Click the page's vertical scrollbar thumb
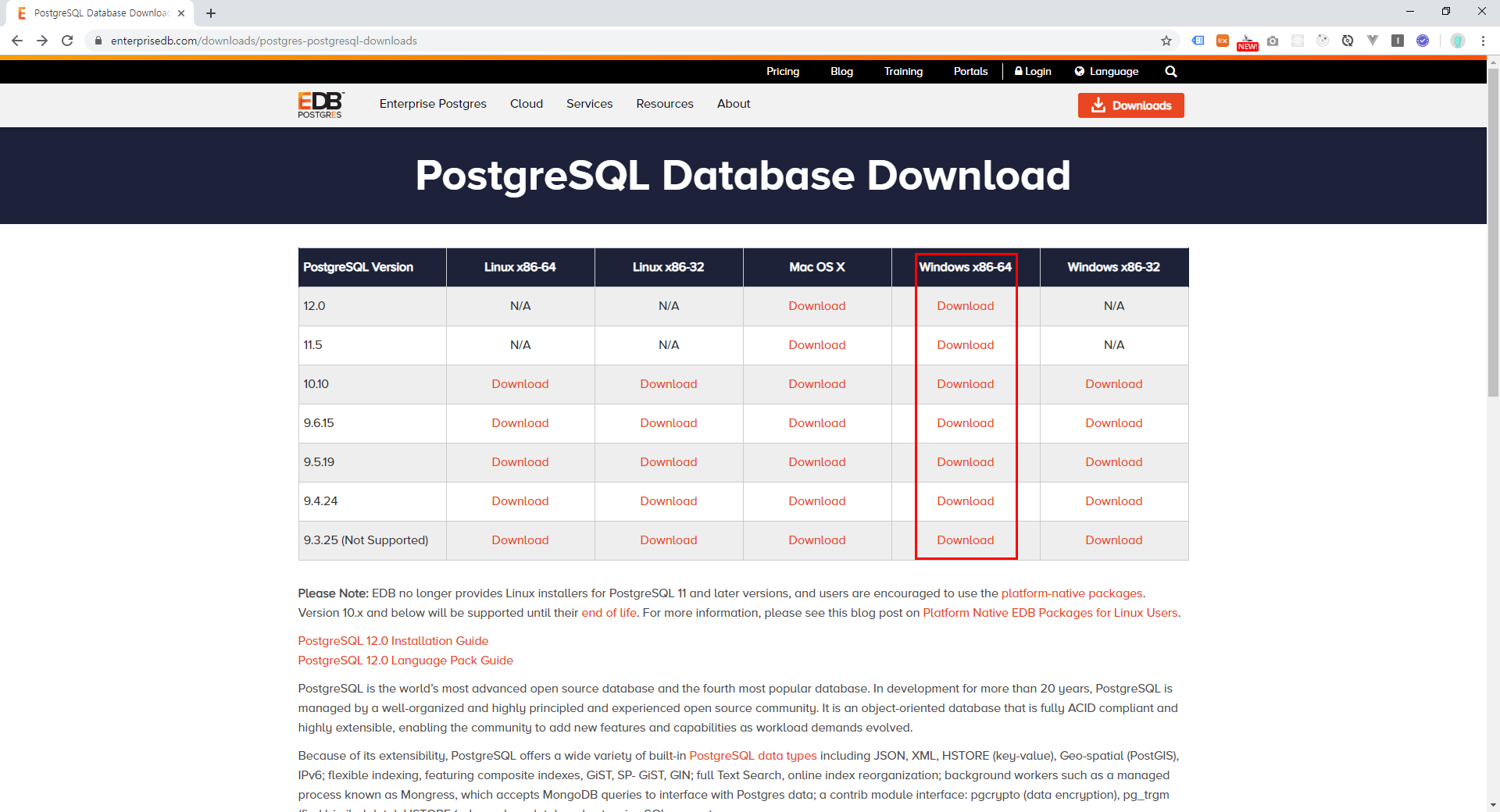Screen dimensions: 1500x812 pos(1493,233)
